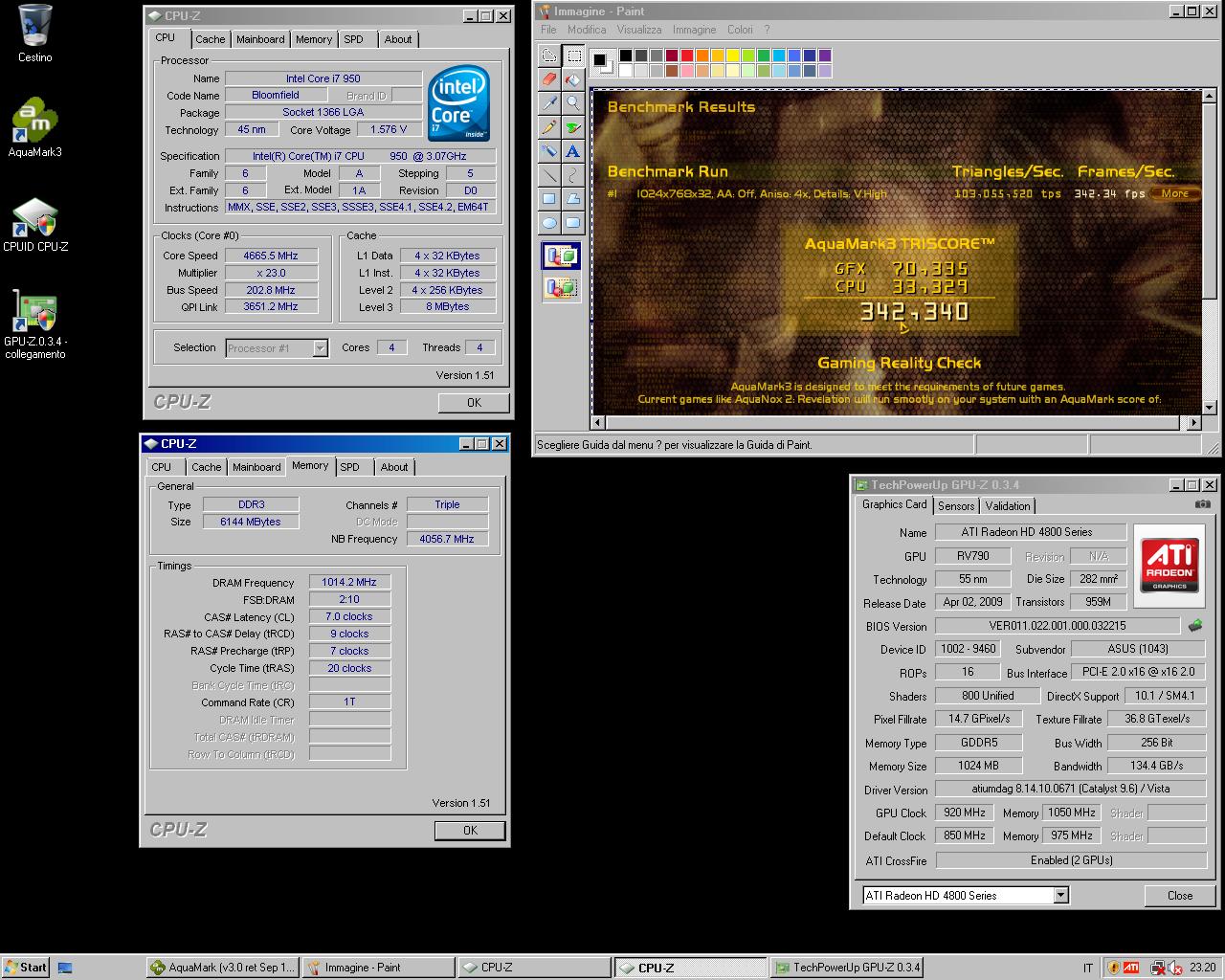This screenshot has height=980, width=1225.
Task: Click the GPU-Z screenshot camera icon
Action: pos(1202,504)
